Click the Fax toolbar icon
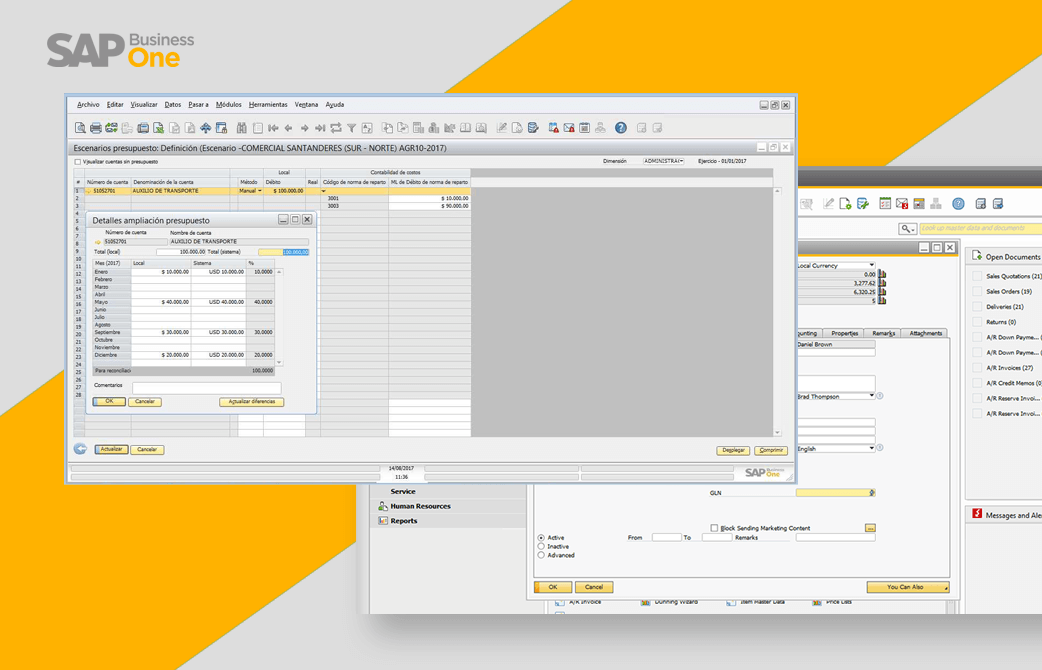The width and height of the screenshot is (1042, 670). (x=143, y=128)
